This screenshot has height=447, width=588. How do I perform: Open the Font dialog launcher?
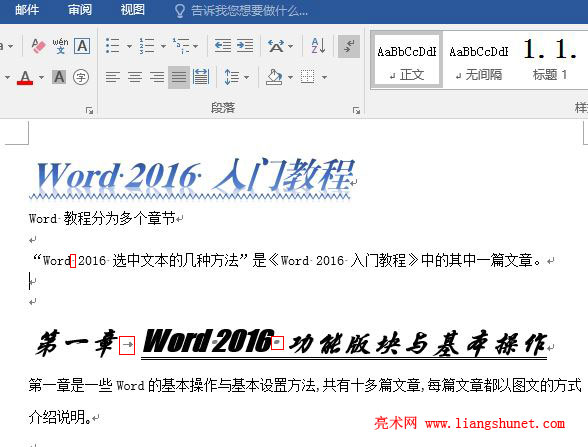pyautogui.click(x=89, y=110)
